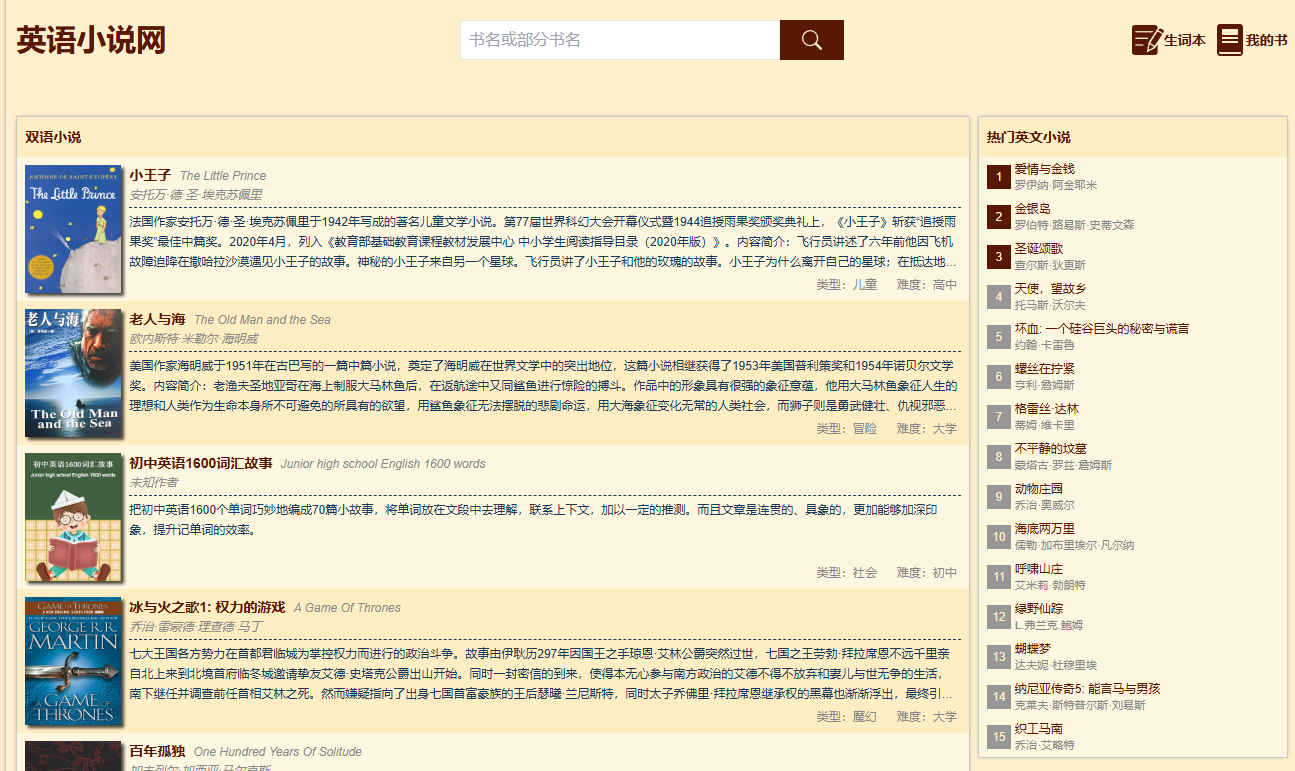Click rank badge 1 beside 爱情与金钱
This screenshot has width=1295, height=771.
998,177
